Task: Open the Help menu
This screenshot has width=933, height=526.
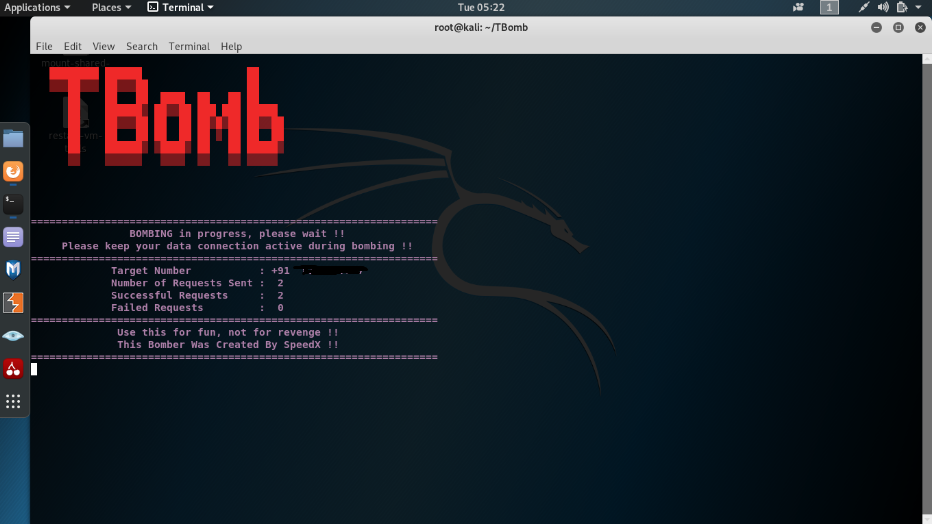Action: tap(231, 46)
